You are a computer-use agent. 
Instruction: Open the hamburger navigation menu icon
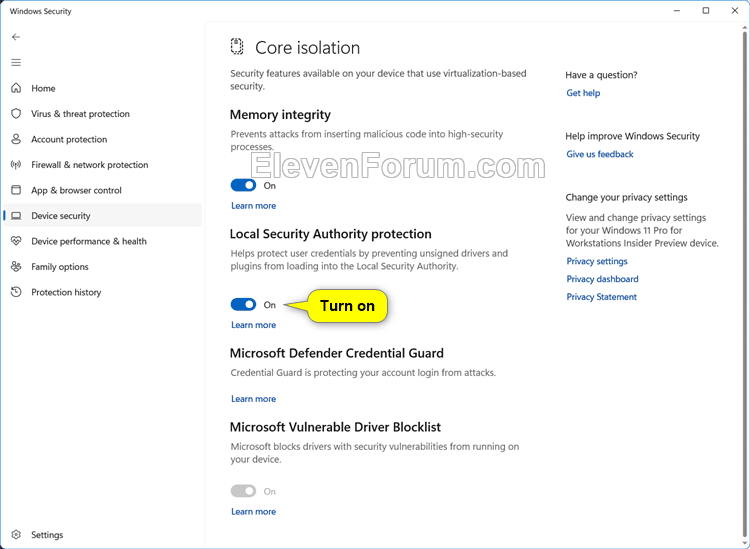[x=16, y=63]
